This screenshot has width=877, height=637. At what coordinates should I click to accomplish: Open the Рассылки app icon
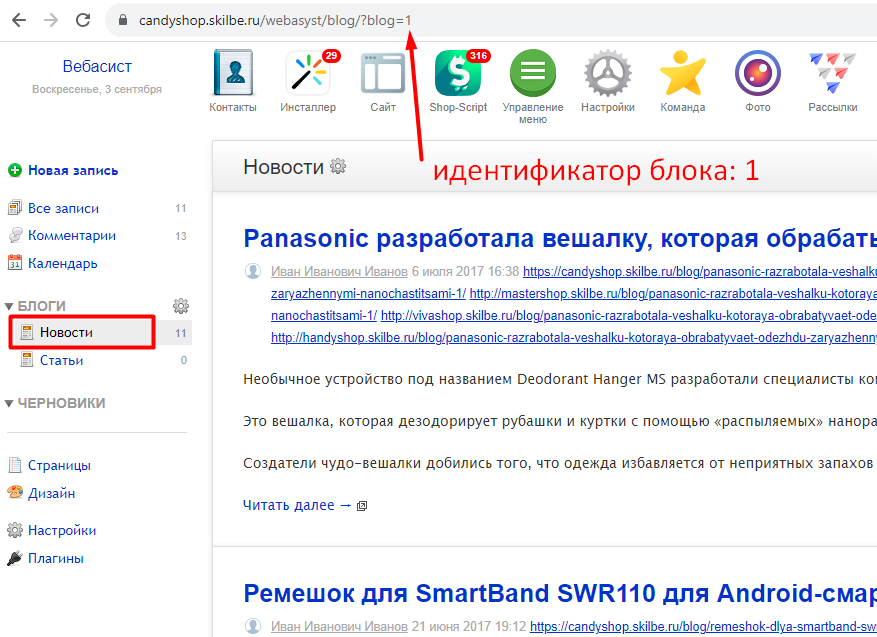click(x=832, y=74)
